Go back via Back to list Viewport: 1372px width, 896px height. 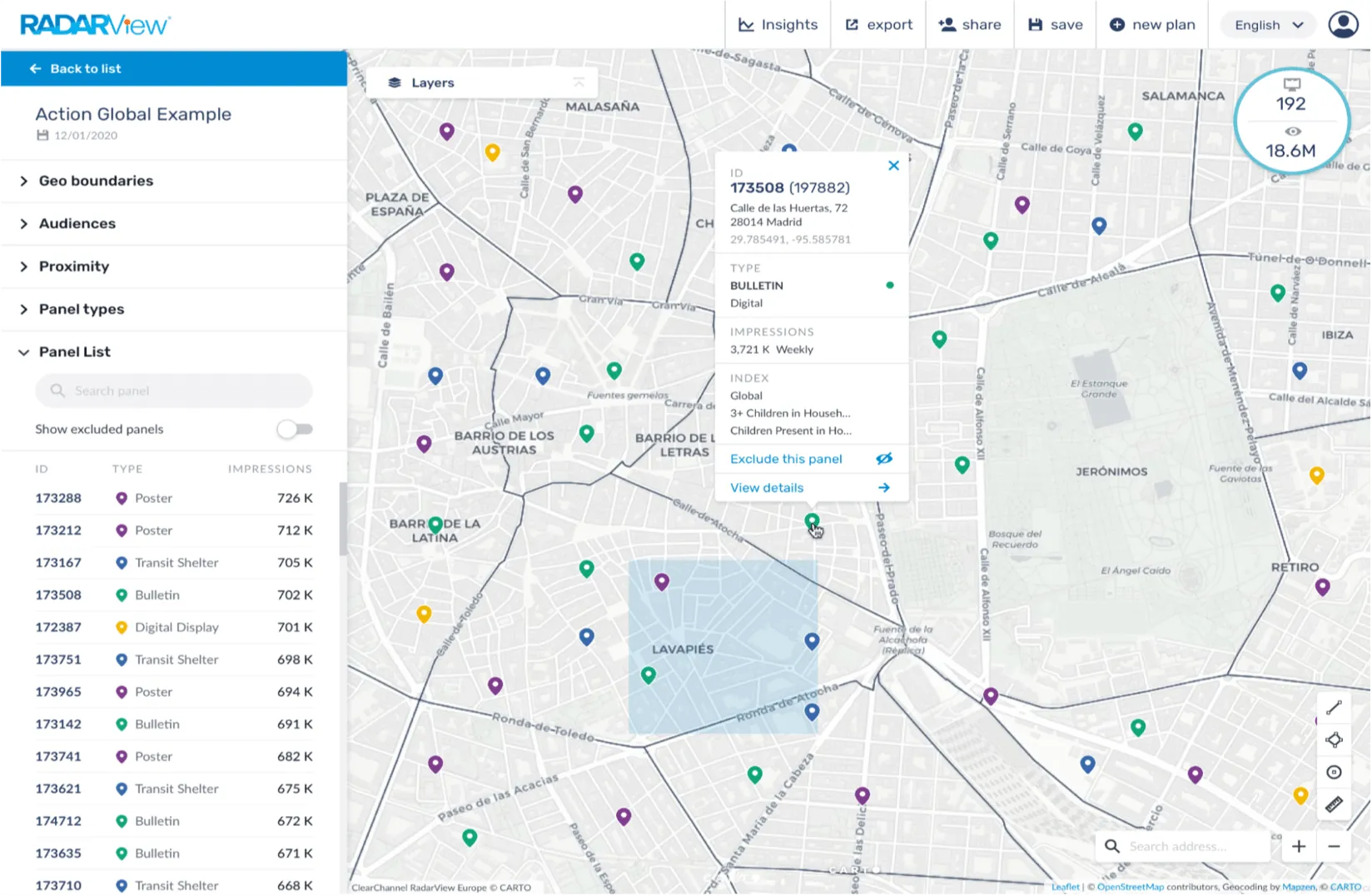click(x=77, y=68)
